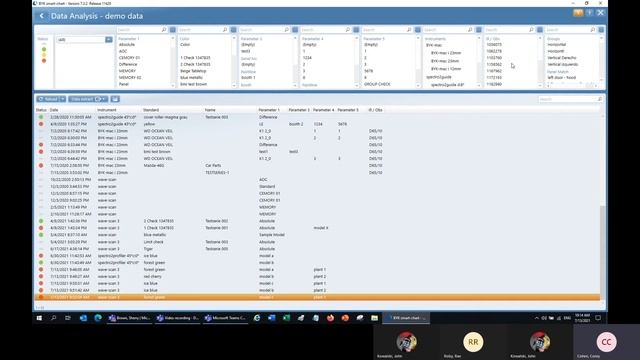Screen dimensions: 640x360
Task: Select row with standard 'red cherry'
Action: pyautogui.click(x=318, y=276)
